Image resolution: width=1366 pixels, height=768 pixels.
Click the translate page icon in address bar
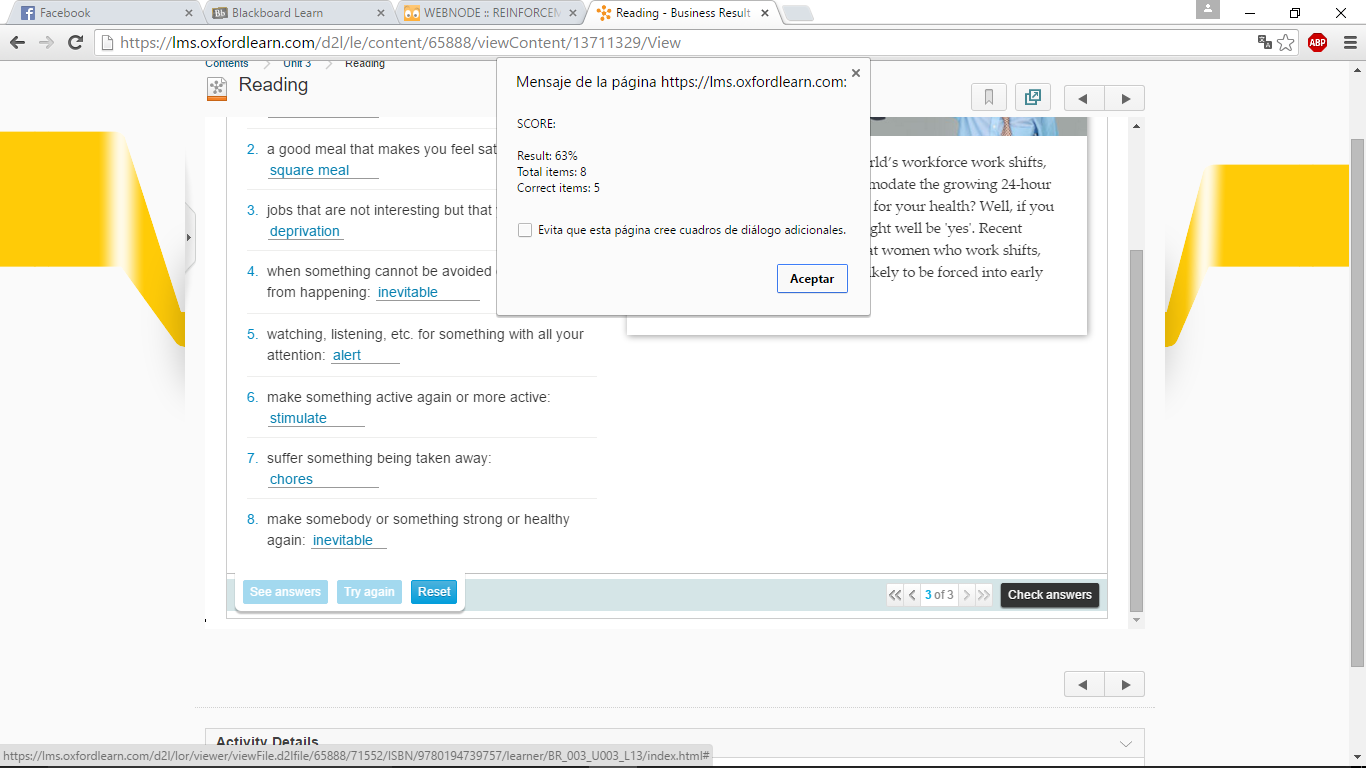[1264, 42]
